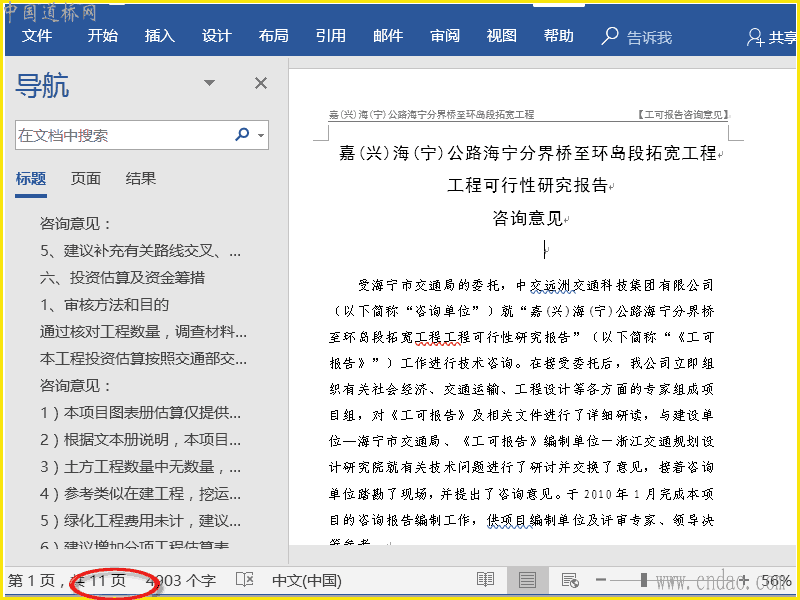800x600 pixels.
Task: Open the 邮件 ribbon tab
Action: coord(388,36)
